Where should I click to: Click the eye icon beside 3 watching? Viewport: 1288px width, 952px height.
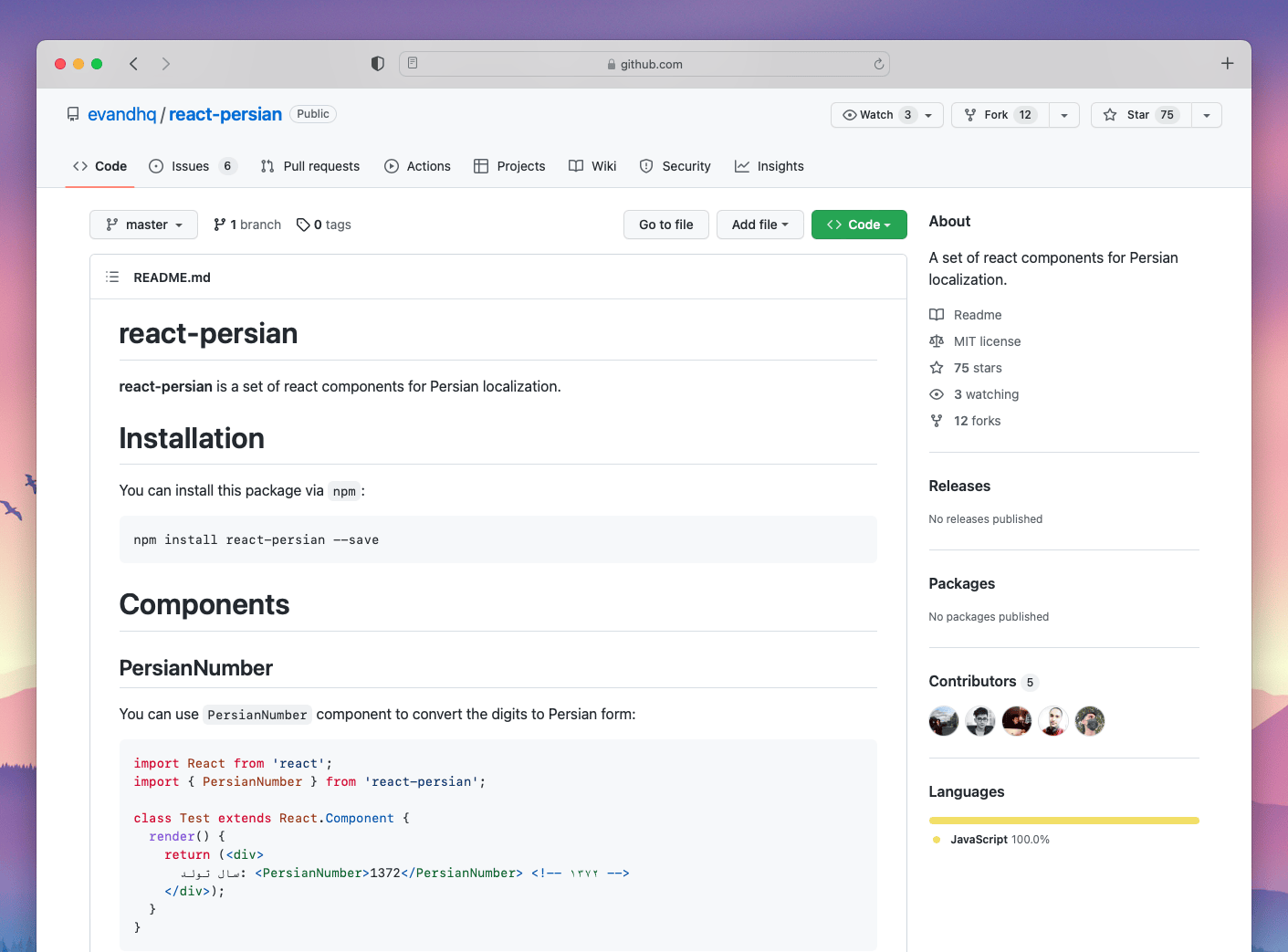(x=937, y=394)
